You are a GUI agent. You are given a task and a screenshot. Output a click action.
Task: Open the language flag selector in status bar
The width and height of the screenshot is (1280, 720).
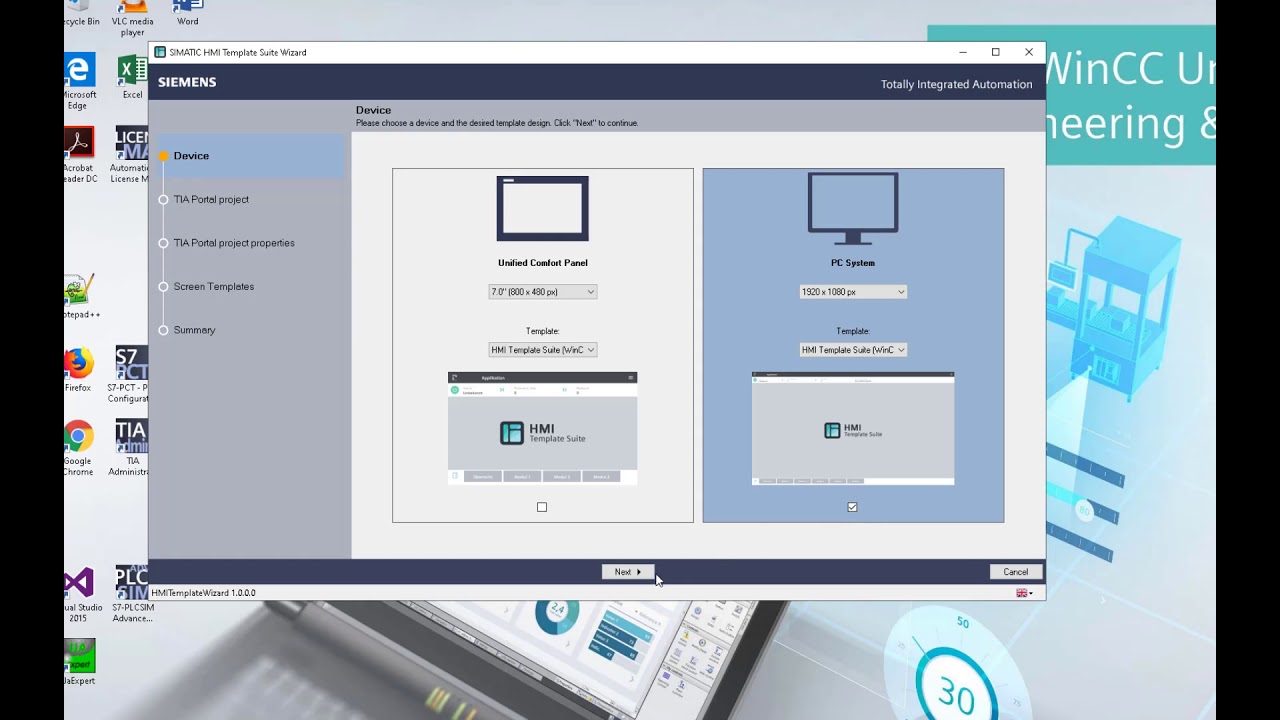(1024, 593)
